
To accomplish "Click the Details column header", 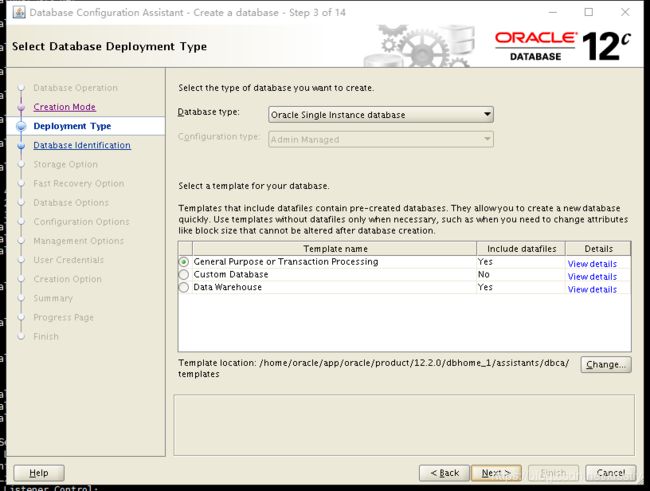I will (598, 248).
